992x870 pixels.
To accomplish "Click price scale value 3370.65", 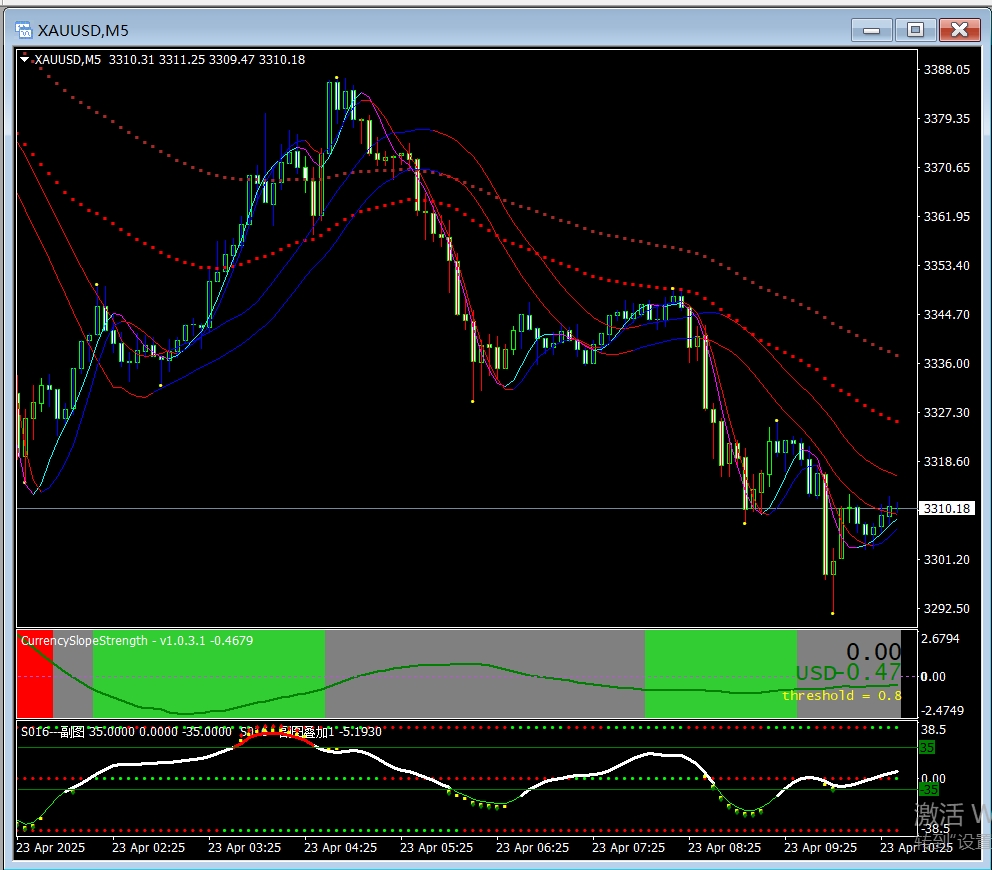I will coord(946,168).
